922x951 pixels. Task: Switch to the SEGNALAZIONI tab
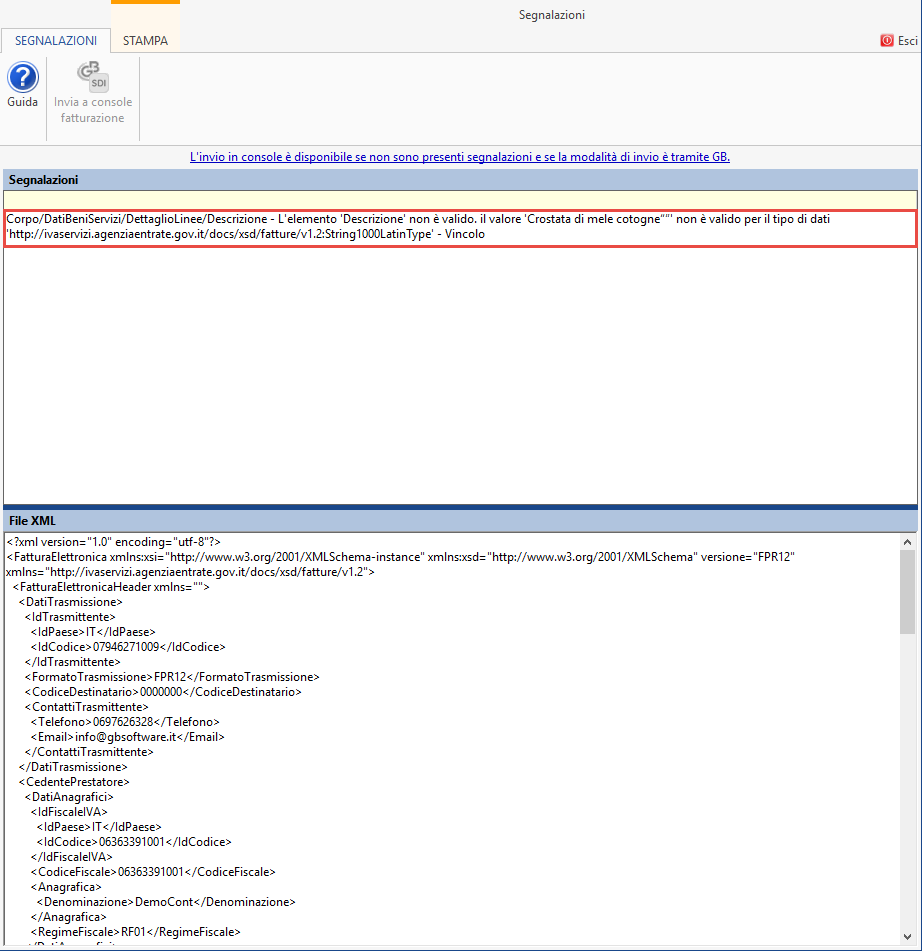click(x=56, y=41)
